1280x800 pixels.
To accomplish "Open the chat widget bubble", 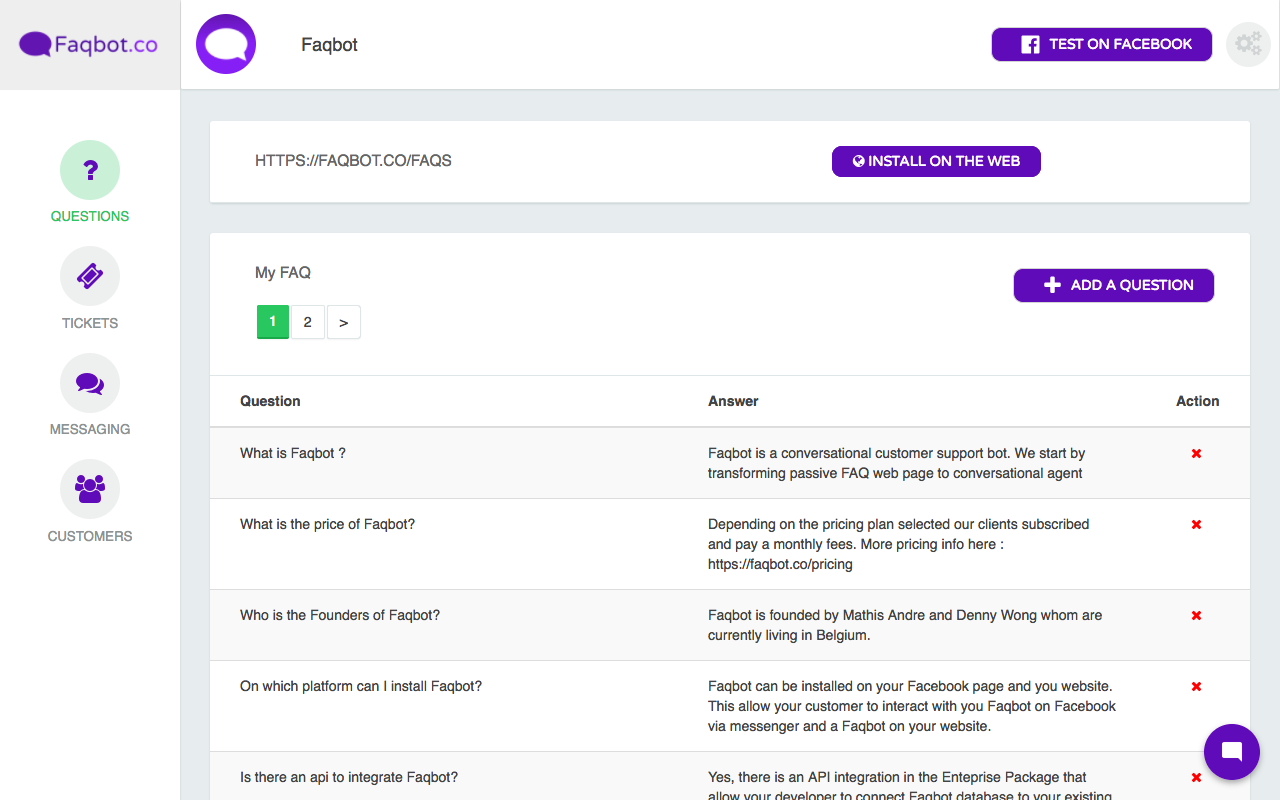I will click(1232, 752).
